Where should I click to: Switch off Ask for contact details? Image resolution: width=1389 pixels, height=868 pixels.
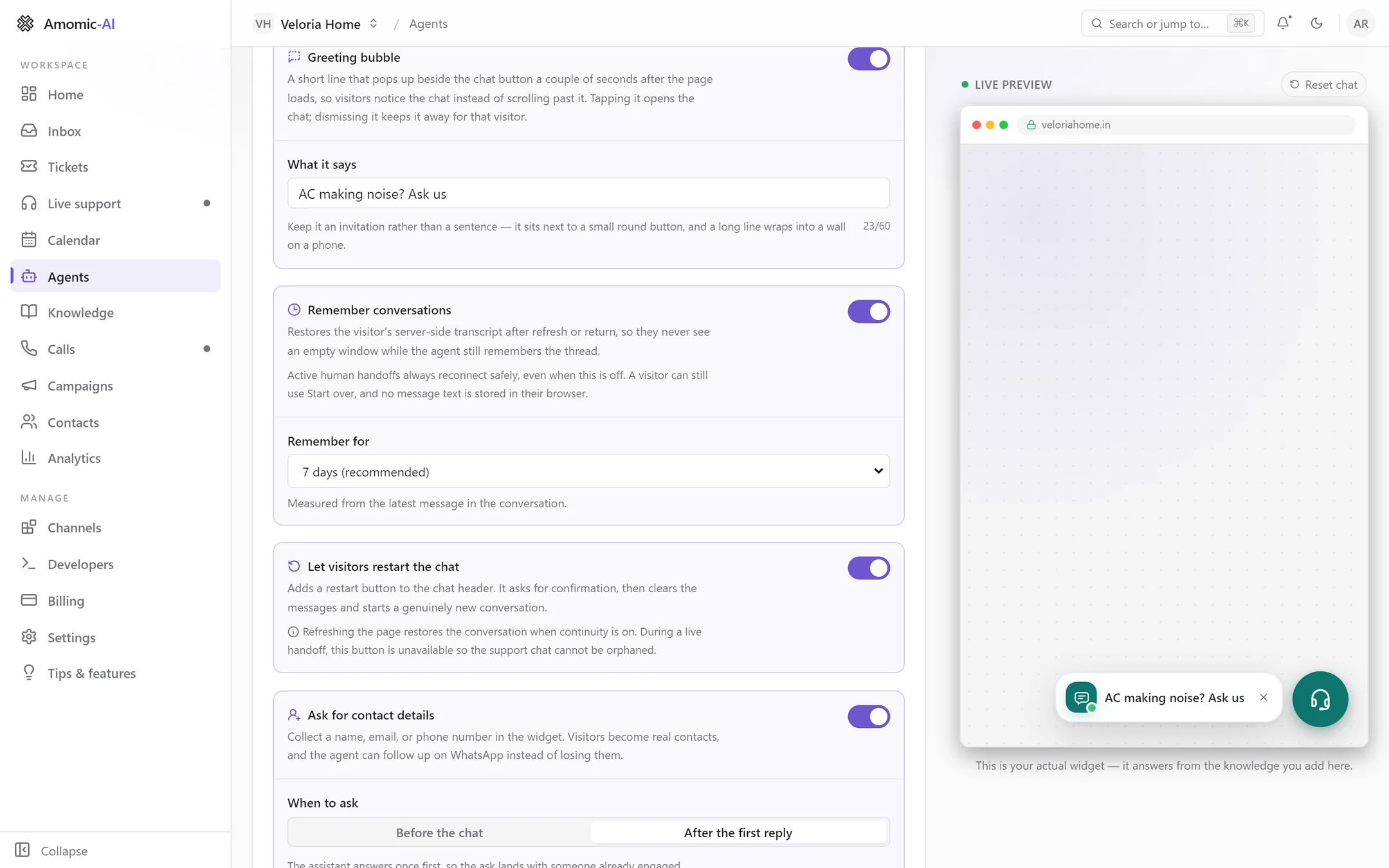pyautogui.click(x=868, y=716)
